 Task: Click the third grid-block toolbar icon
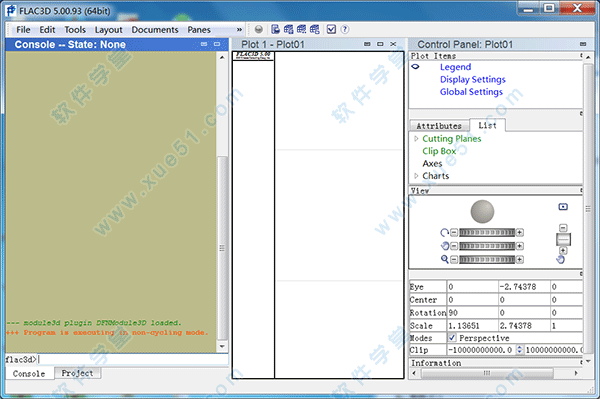pyautogui.click(x=315, y=29)
